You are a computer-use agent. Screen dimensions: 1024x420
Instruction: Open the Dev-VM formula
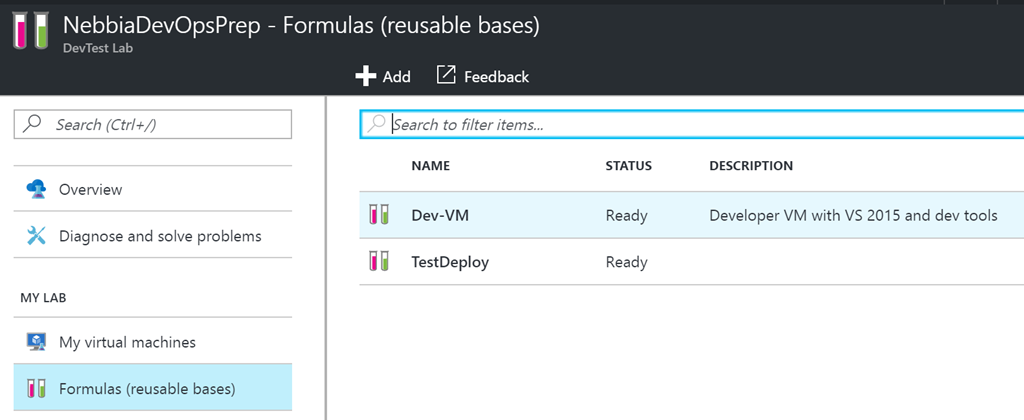[692, 215]
